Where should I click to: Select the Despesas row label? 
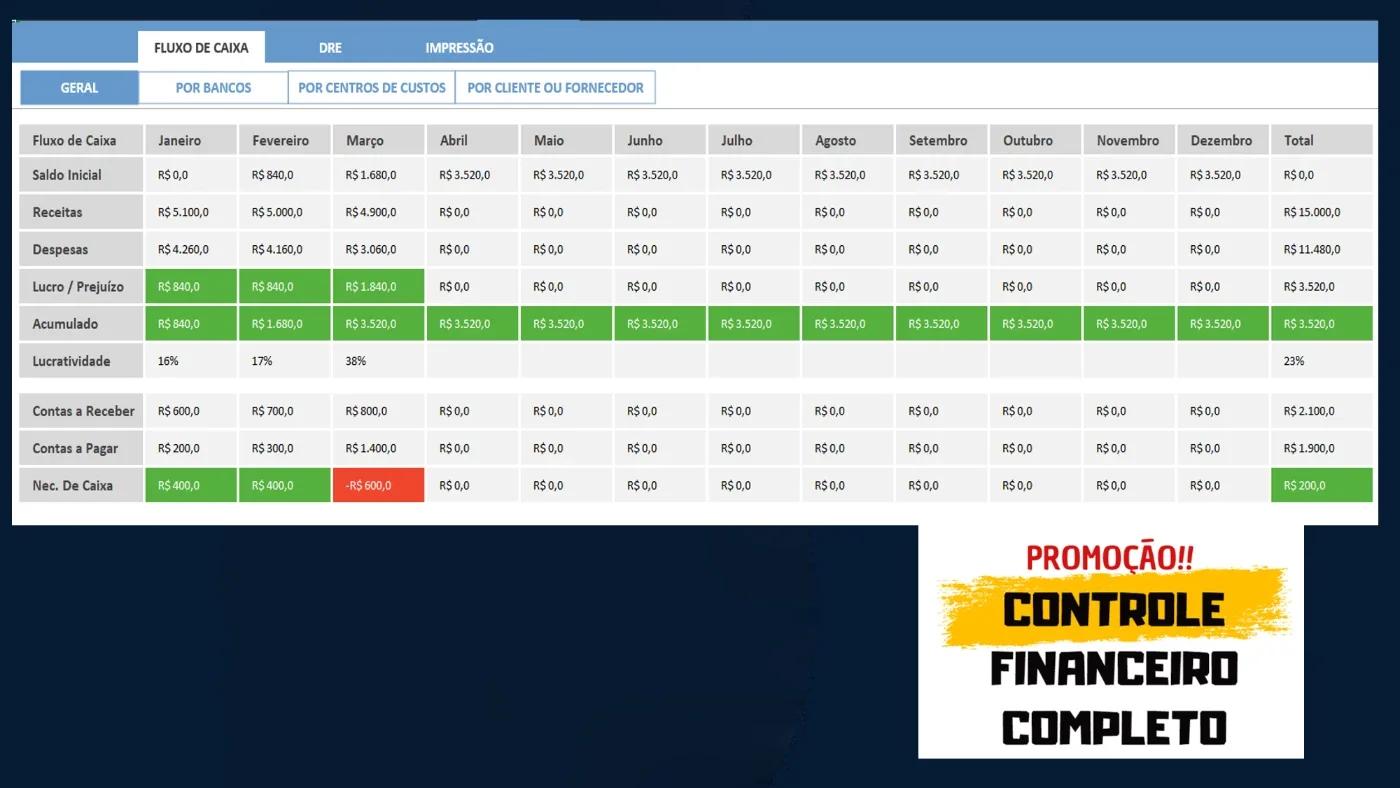[x=81, y=249]
